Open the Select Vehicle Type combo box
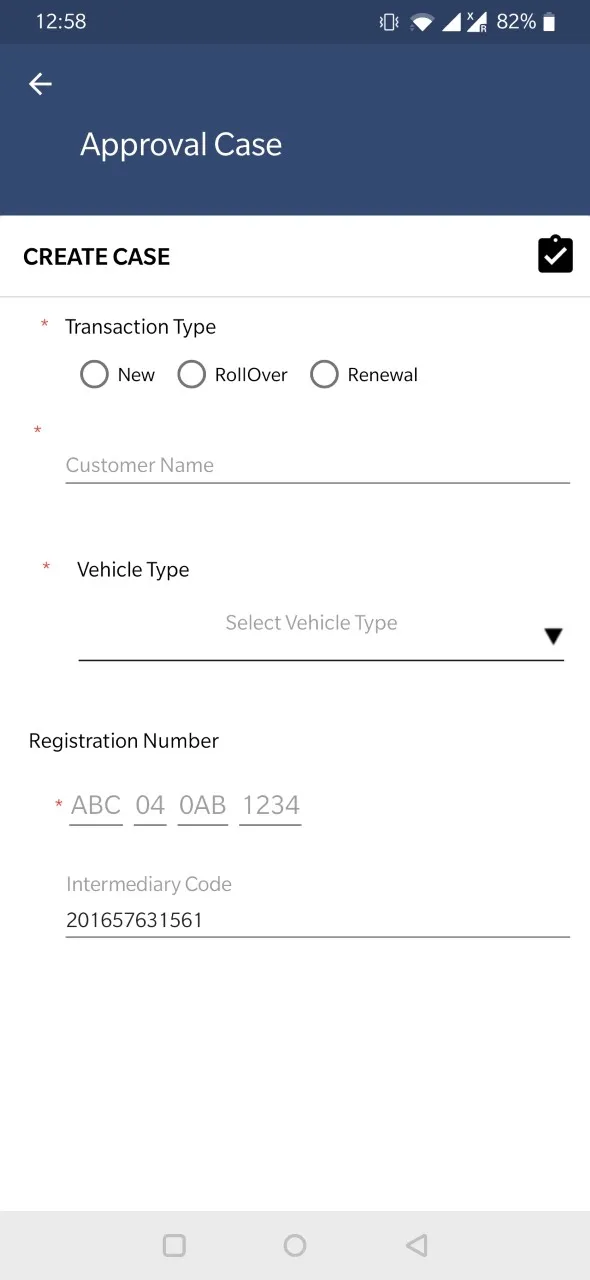This screenshot has width=590, height=1280. pyautogui.click(x=321, y=631)
